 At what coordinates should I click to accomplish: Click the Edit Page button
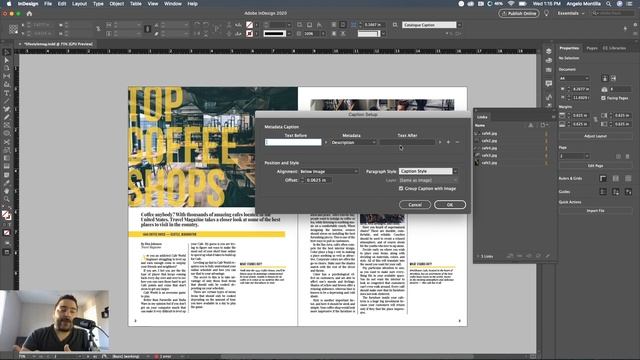pos(595,166)
